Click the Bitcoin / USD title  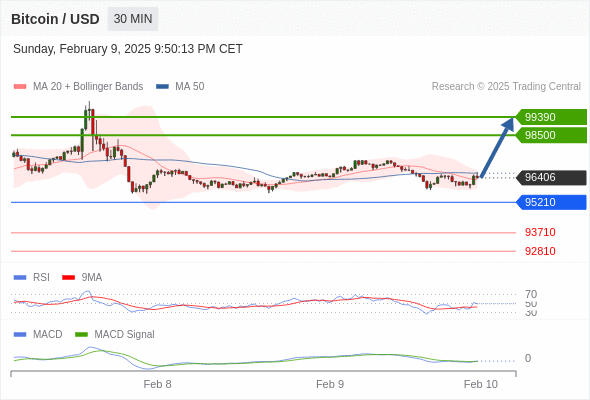55,19
